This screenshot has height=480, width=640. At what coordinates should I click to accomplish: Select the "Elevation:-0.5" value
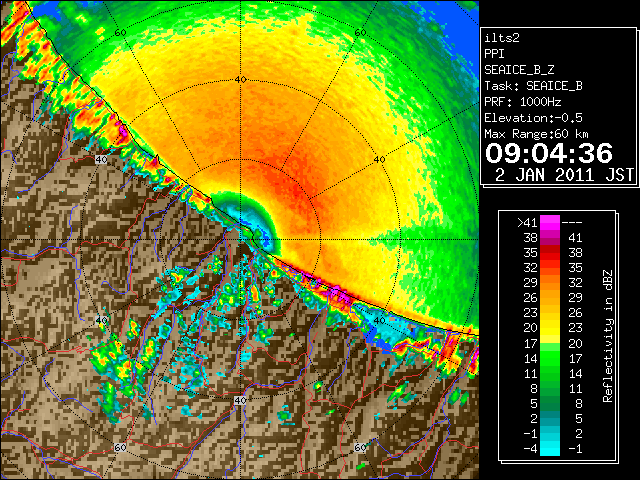(x=533, y=118)
